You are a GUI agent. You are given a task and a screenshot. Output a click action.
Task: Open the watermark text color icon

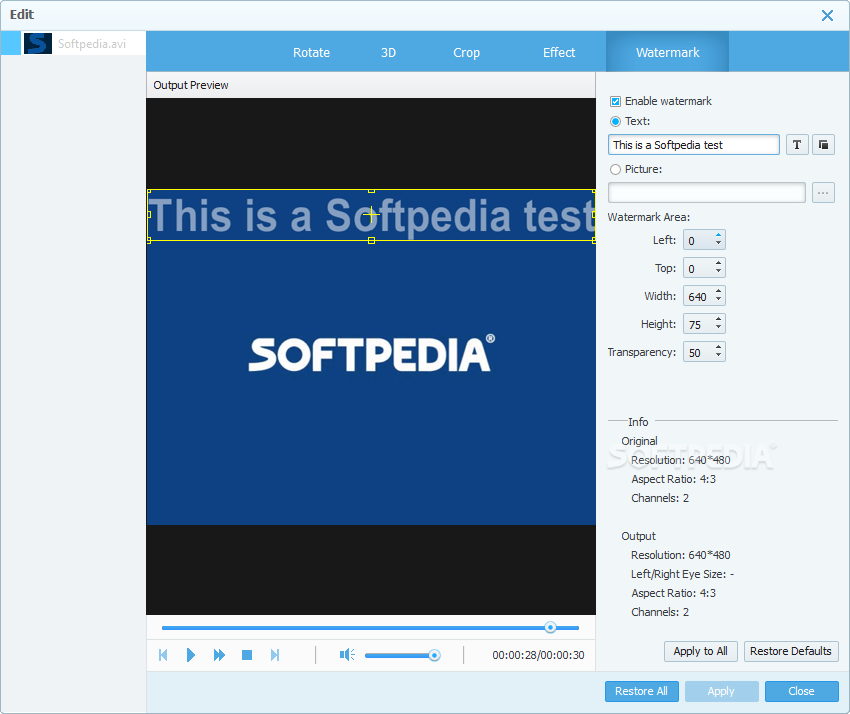823,145
